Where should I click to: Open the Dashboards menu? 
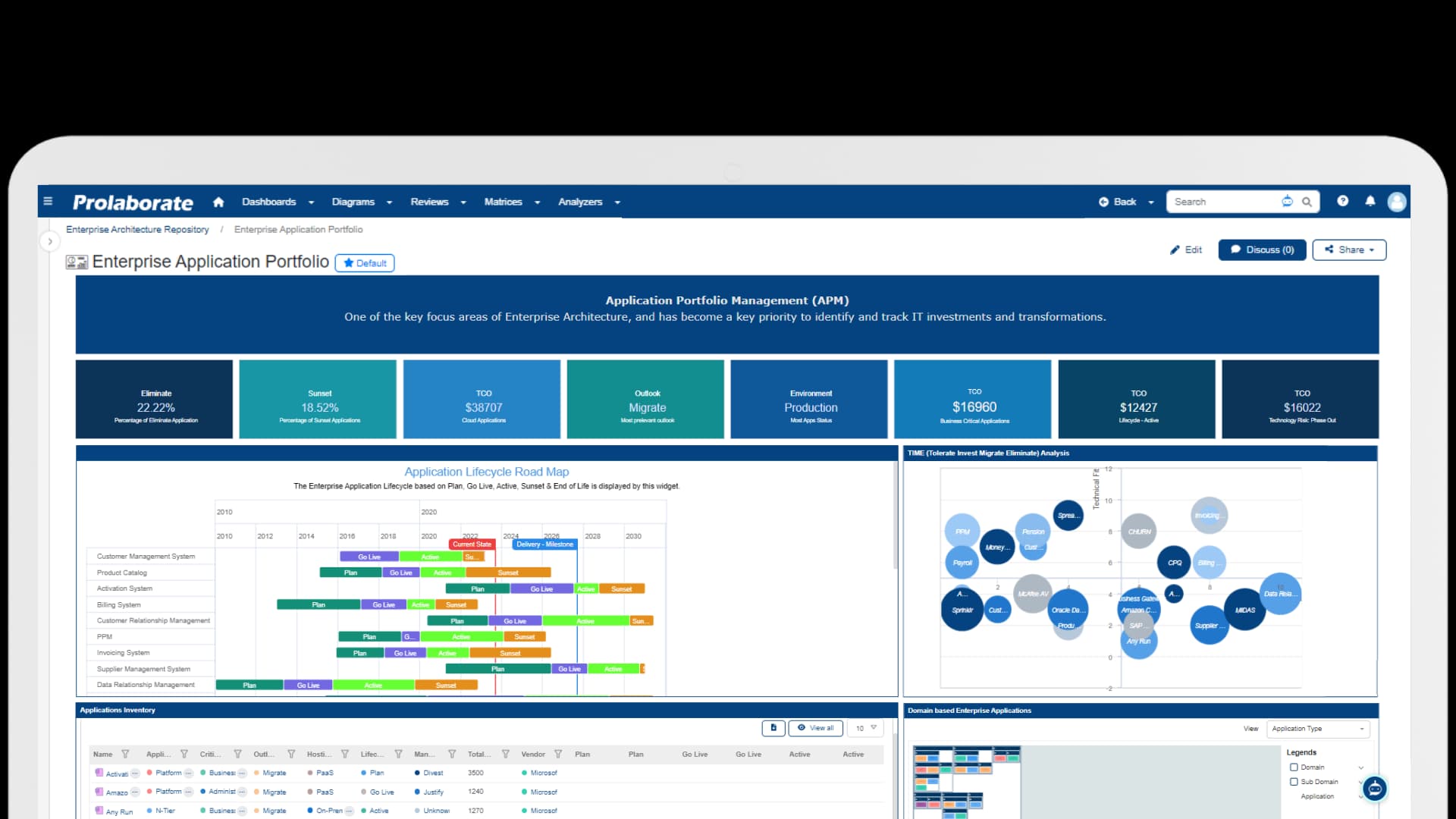tap(278, 202)
